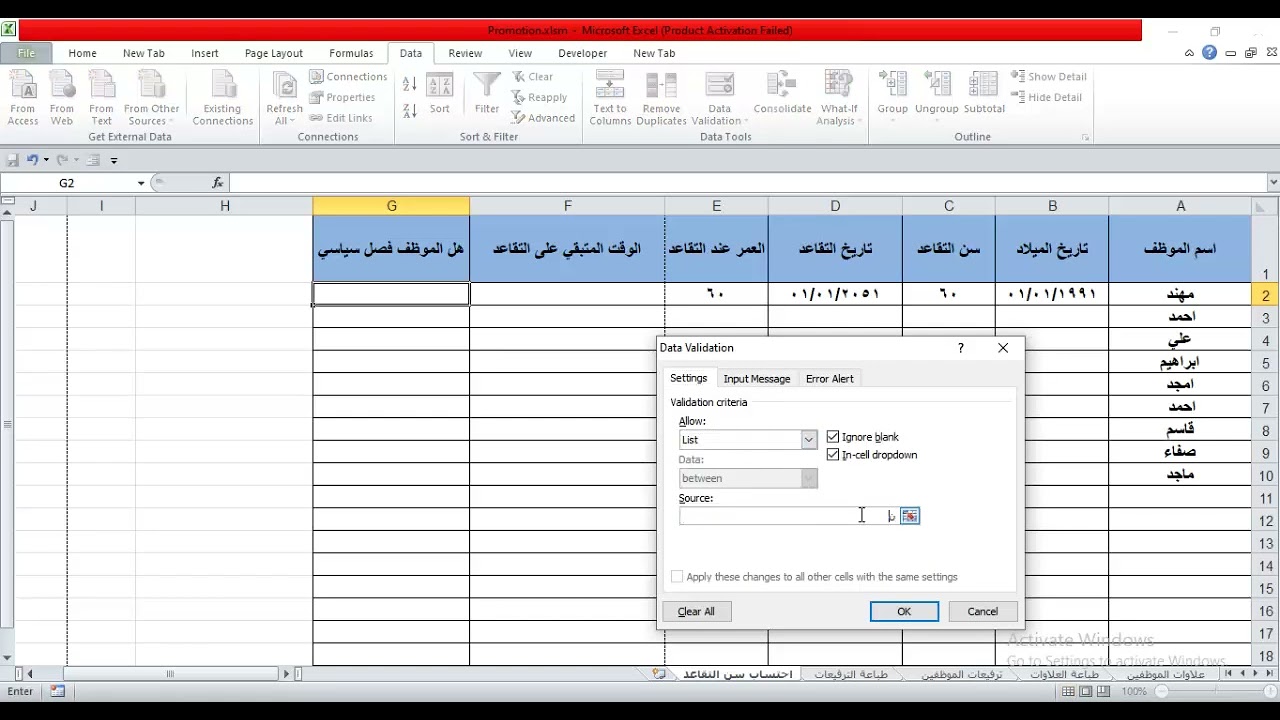Click the Outline group dialog launcher
The height and width of the screenshot is (720, 1280).
(x=1085, y=137)
